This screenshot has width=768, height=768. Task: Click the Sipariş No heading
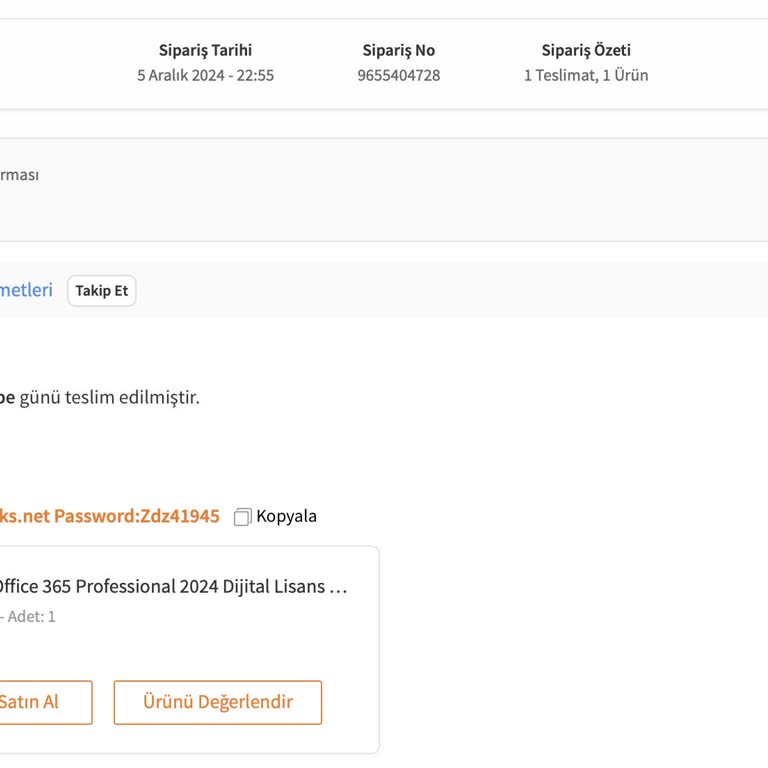coord(398,50)
